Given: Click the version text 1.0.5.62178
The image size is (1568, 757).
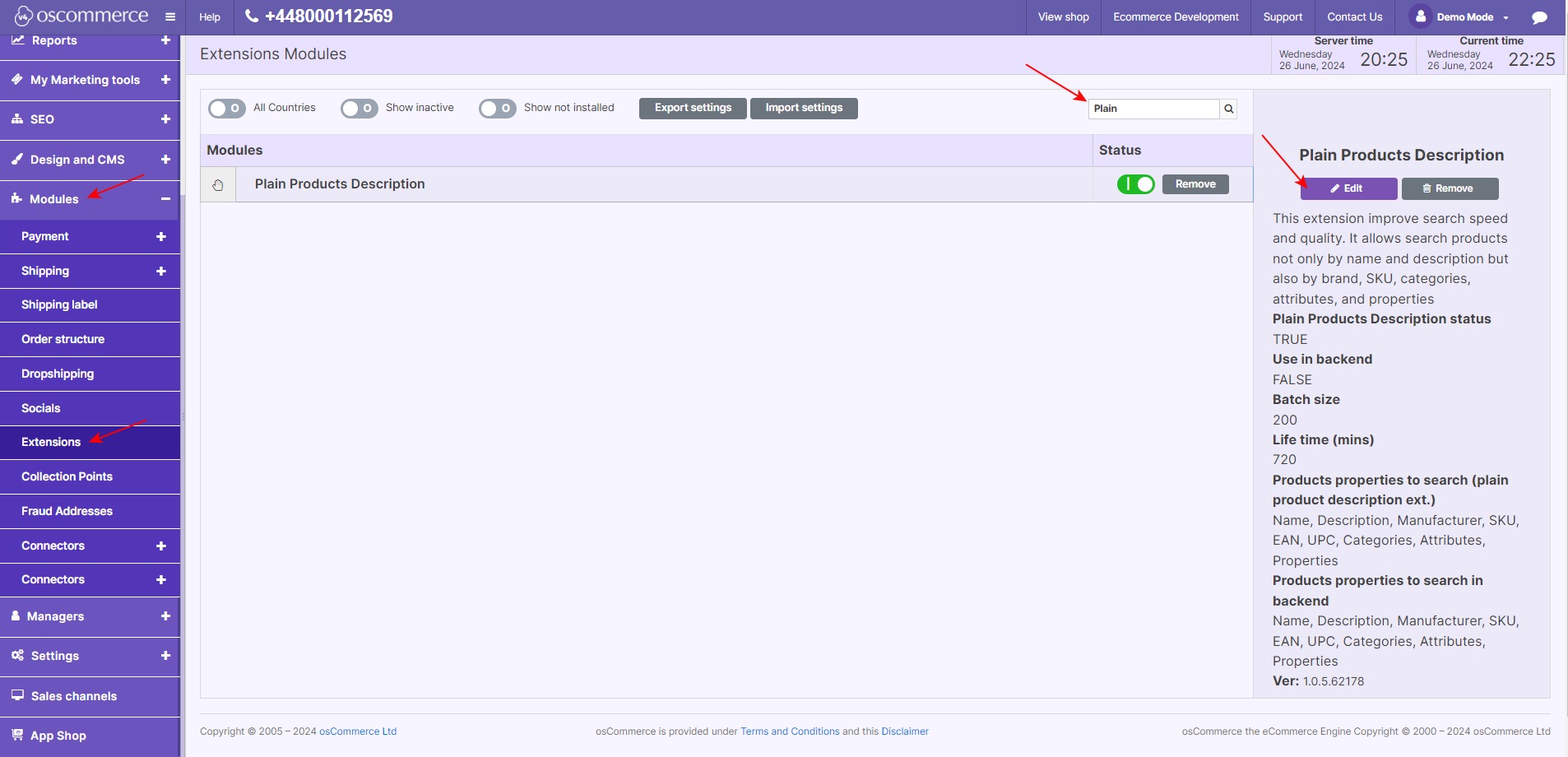Looking at the screenshot, I should pos(1334,681).
